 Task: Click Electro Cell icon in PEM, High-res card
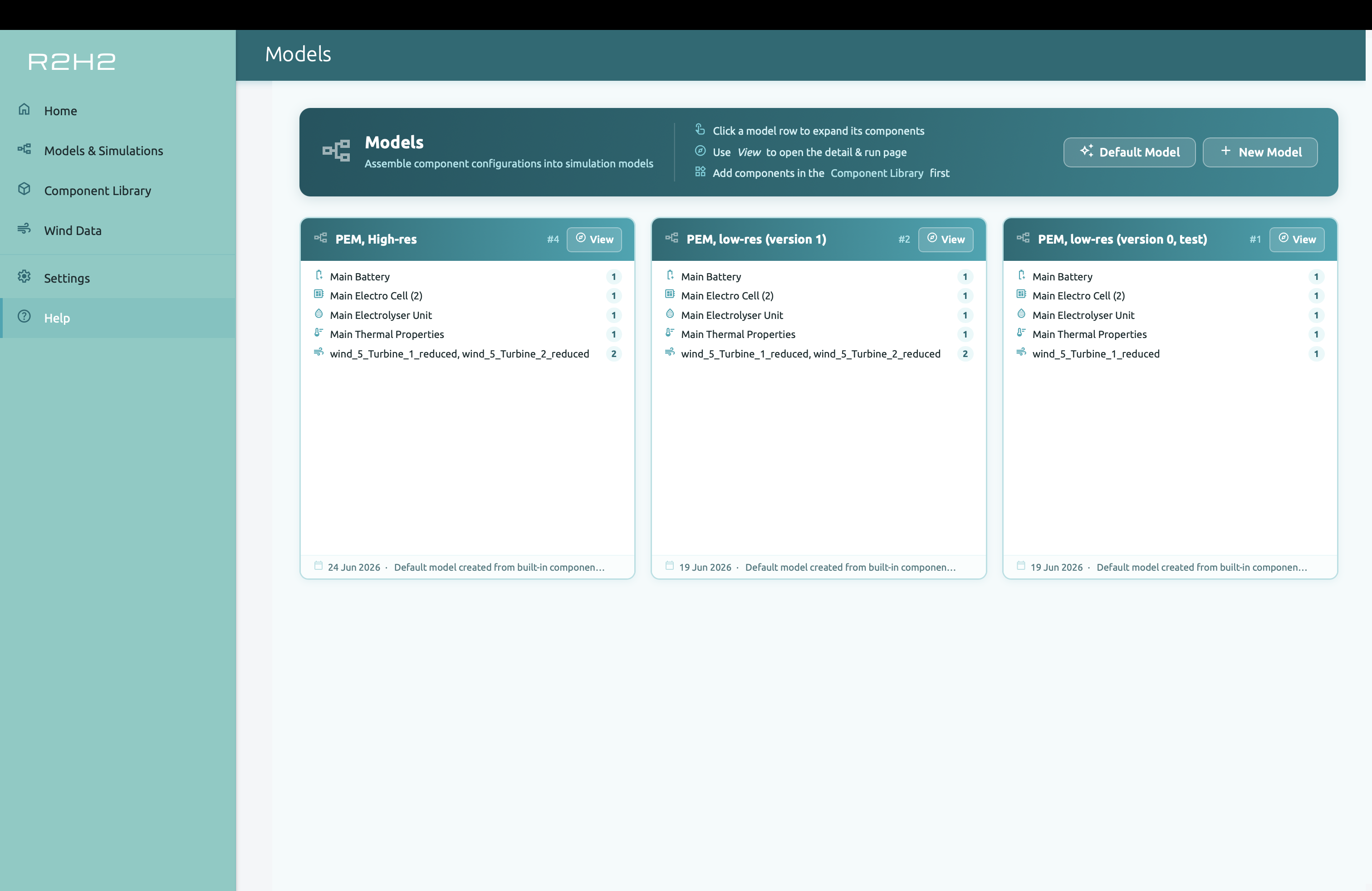point(319,294)
